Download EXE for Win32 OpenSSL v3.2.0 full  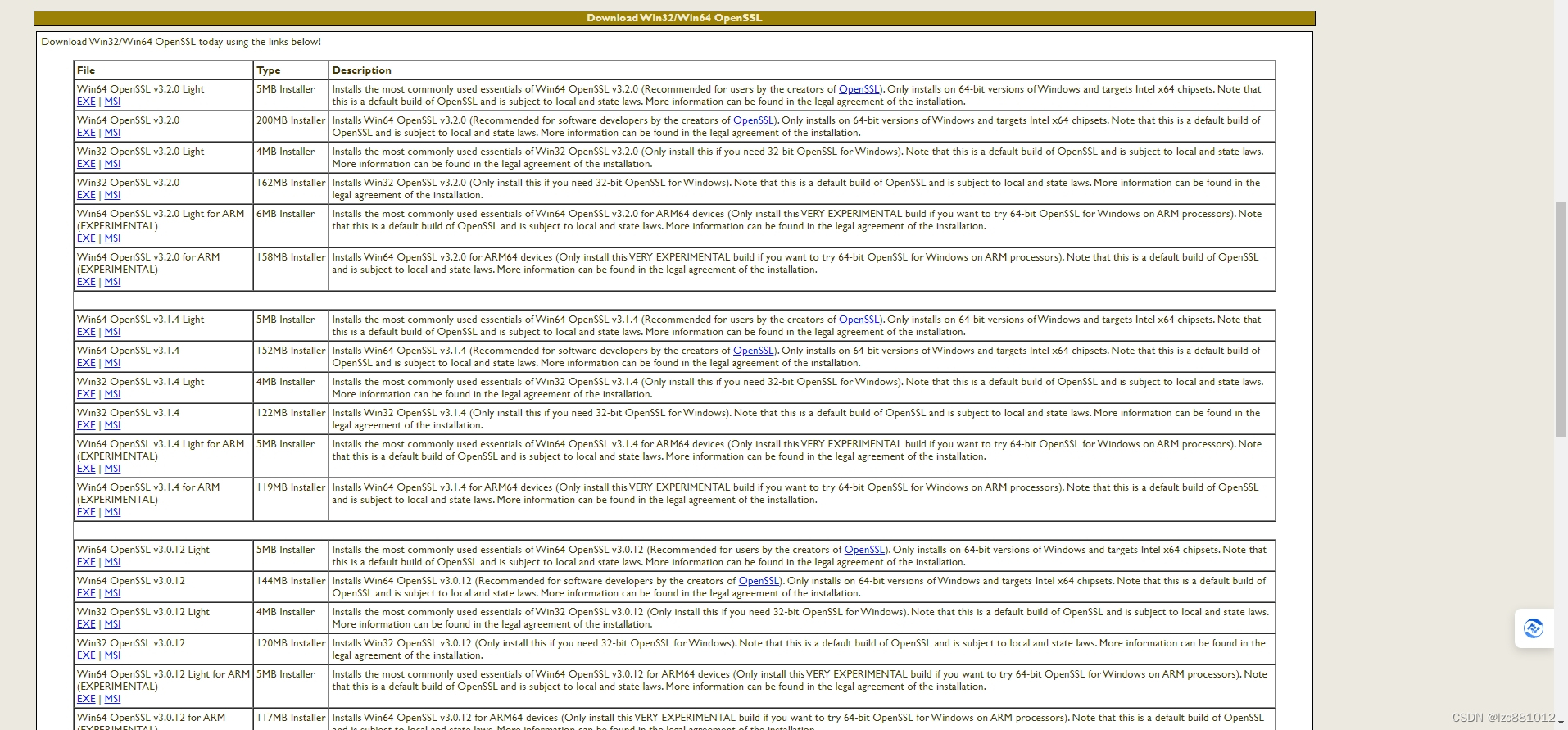[x=86, y=195]
